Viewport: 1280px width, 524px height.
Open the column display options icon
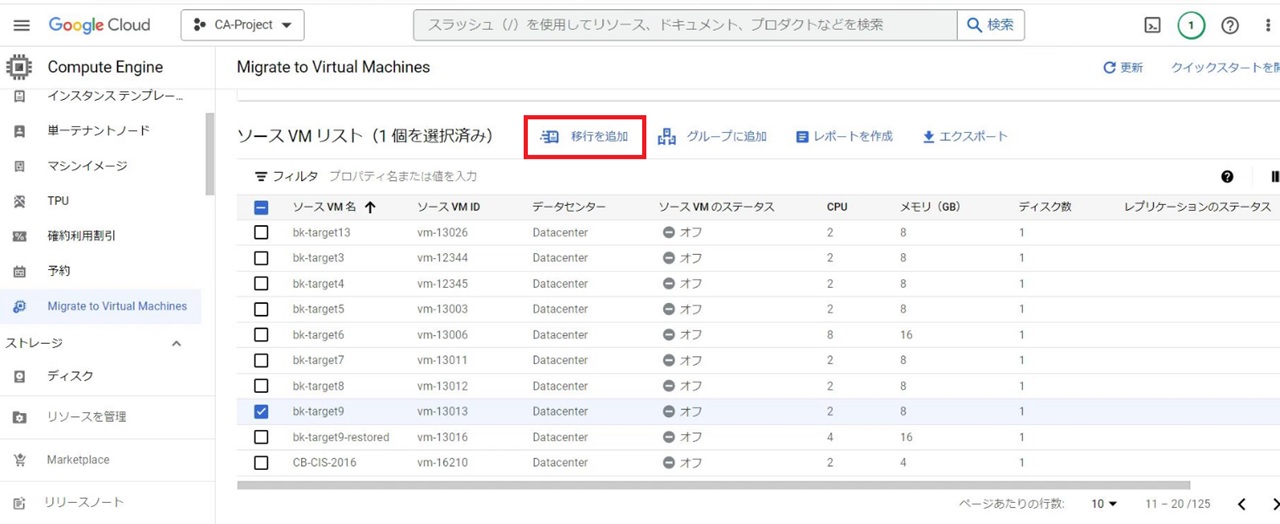(x=1274, y=177)
